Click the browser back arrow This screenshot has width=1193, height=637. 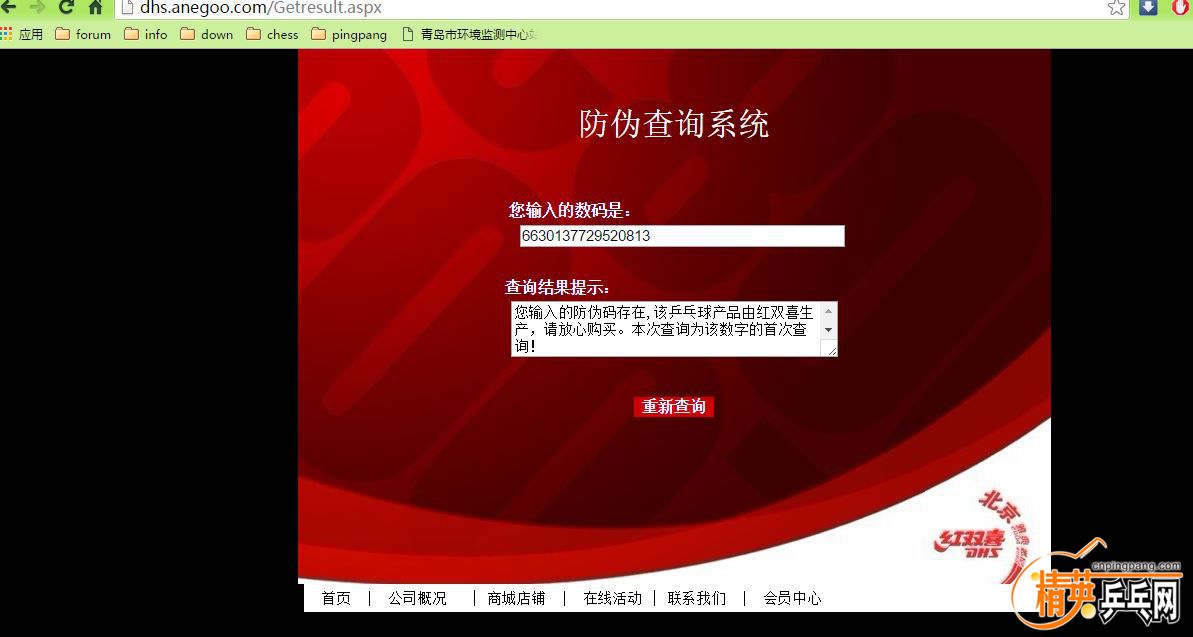click(x=8, y=7)
